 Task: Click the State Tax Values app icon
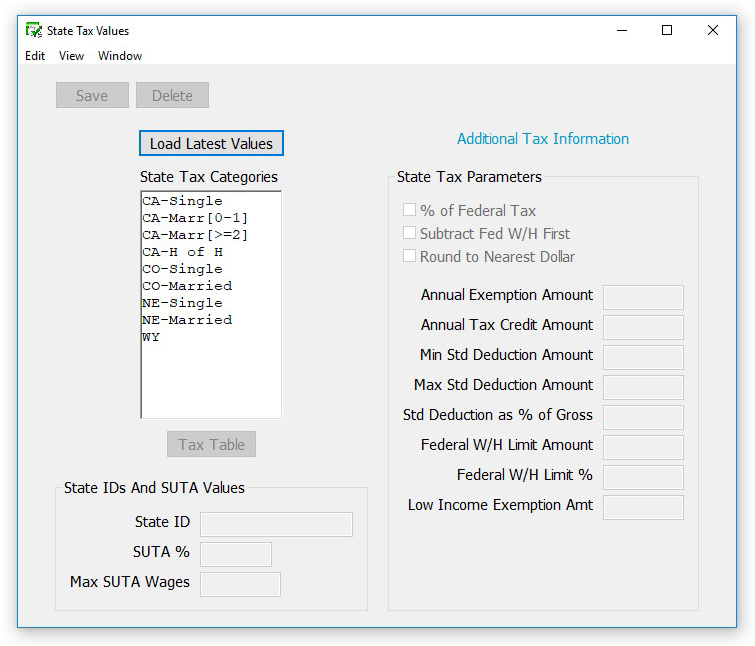click(33, 30)
